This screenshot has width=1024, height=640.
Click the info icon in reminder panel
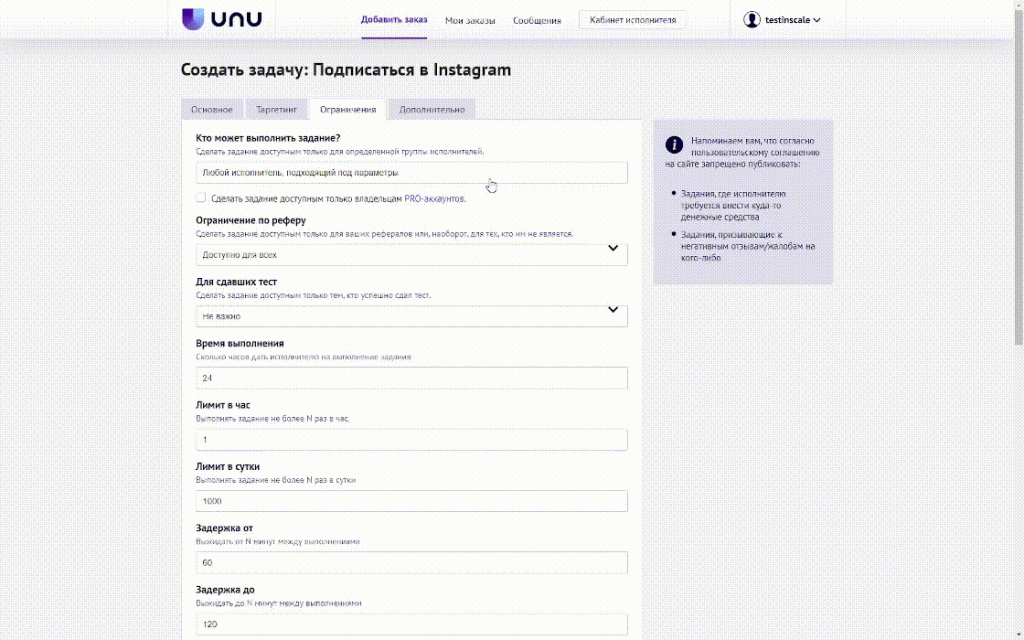click(x=674, y=144)
